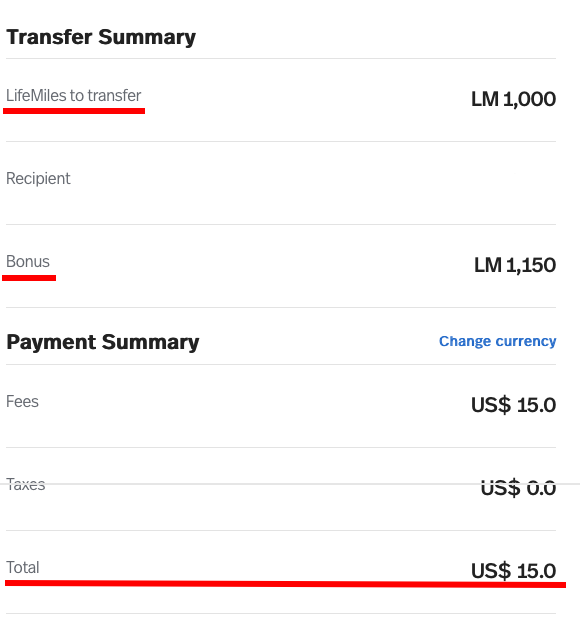Viewport: 580px width, 621px height.
Task: Click the Recipient row label
Action: tap(38, 179)
